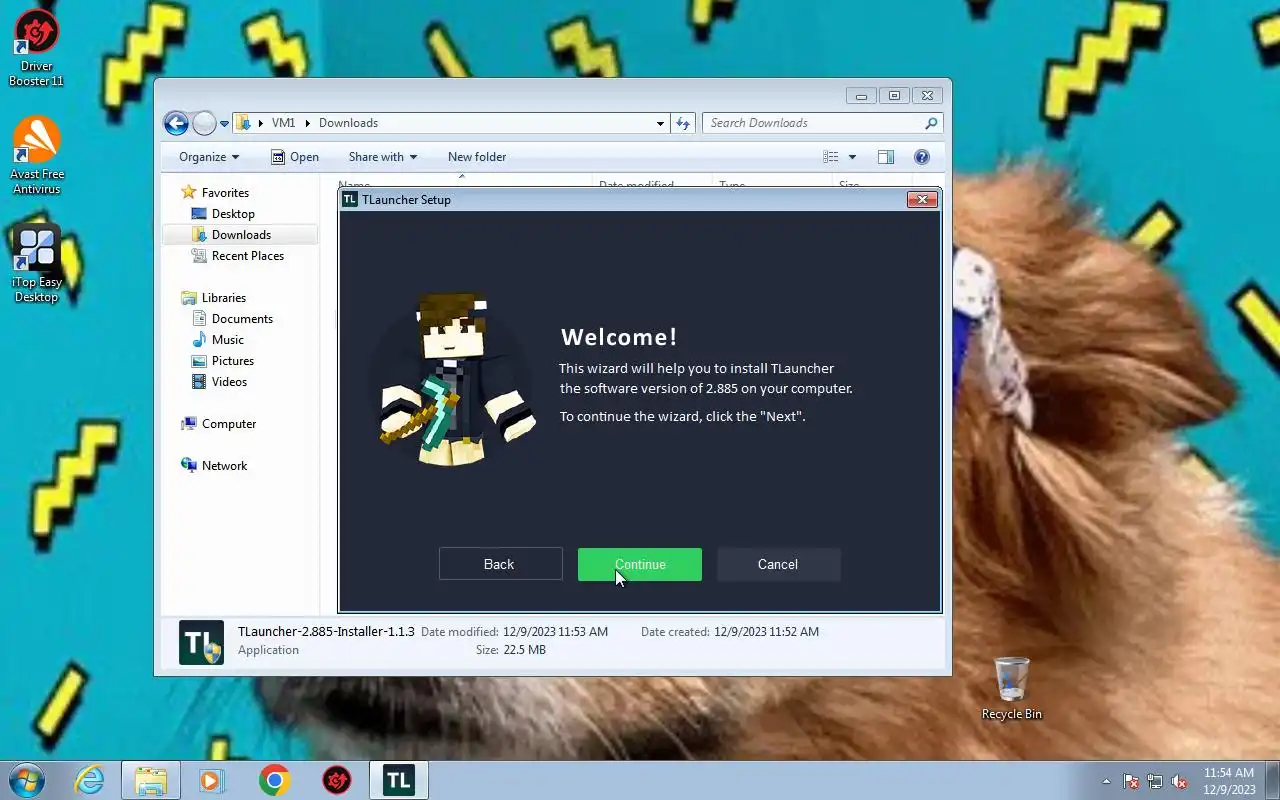
Task: Open the Windows Start menu
Action: [x=27, y=780]
